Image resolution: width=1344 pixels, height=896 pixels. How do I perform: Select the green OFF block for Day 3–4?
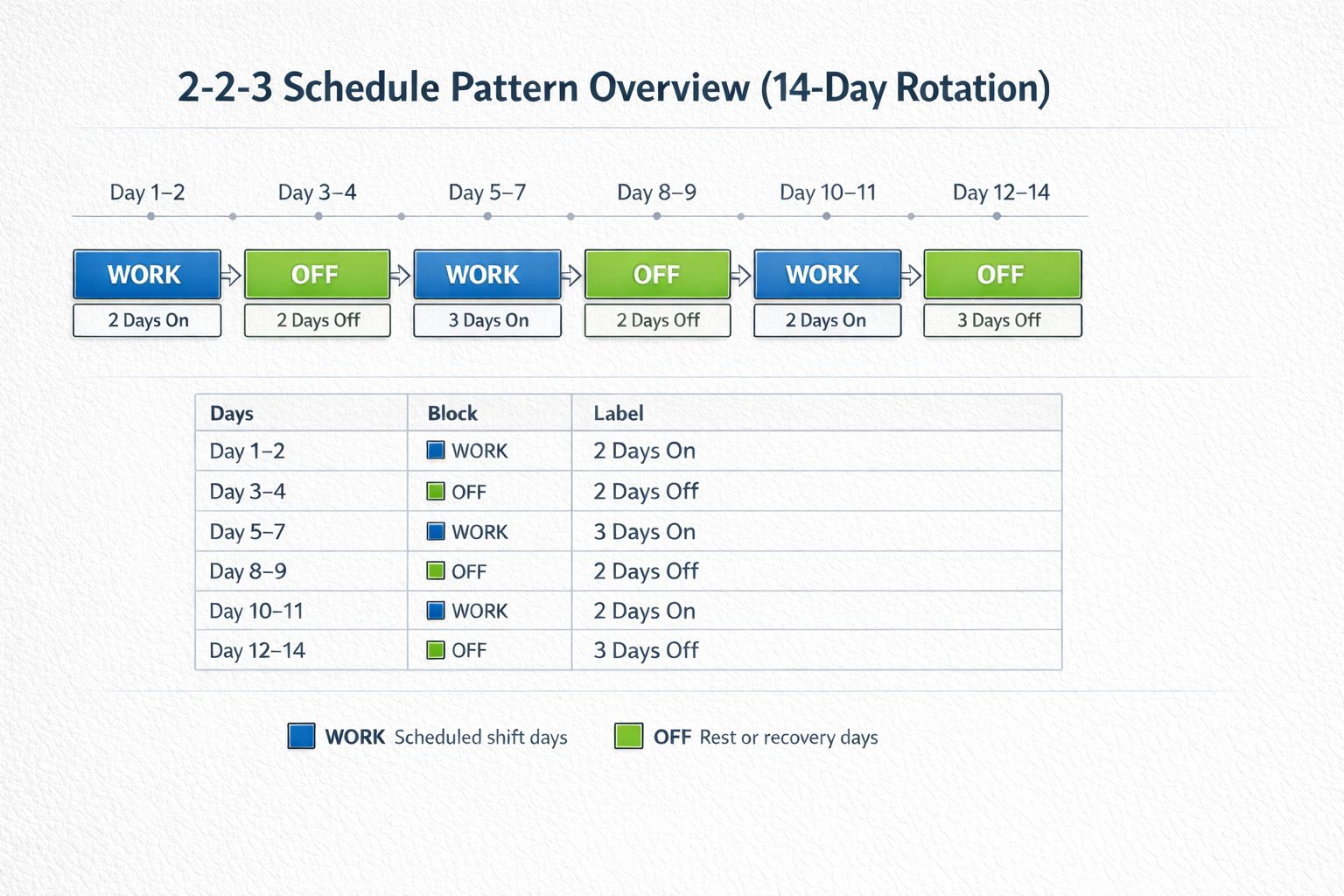317,275
